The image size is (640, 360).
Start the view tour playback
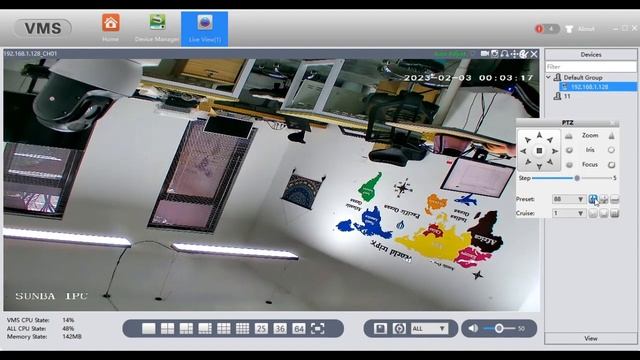tap(399, 329)
